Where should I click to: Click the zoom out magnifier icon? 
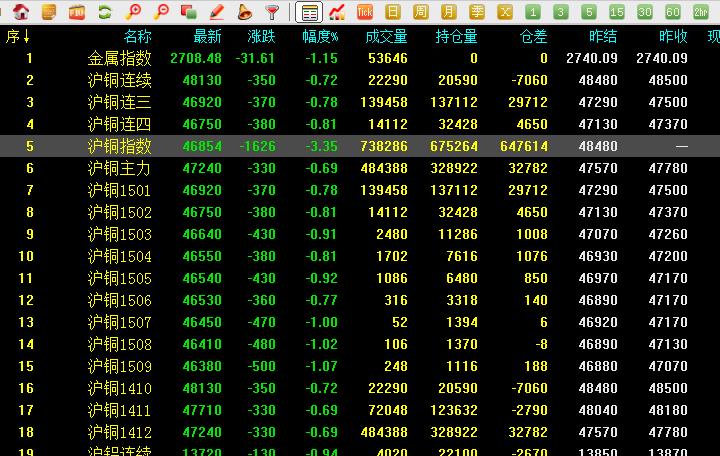point(161,12)
